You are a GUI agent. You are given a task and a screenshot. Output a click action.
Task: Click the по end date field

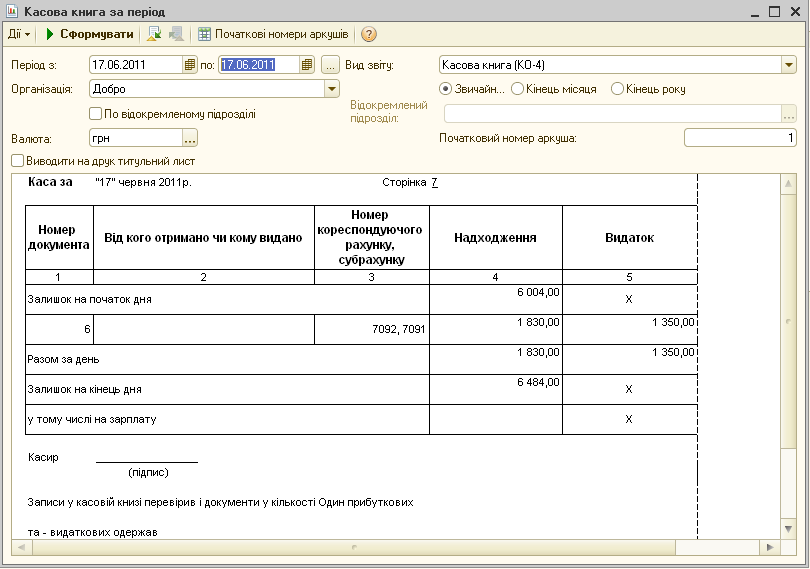(x=259, y=65)
